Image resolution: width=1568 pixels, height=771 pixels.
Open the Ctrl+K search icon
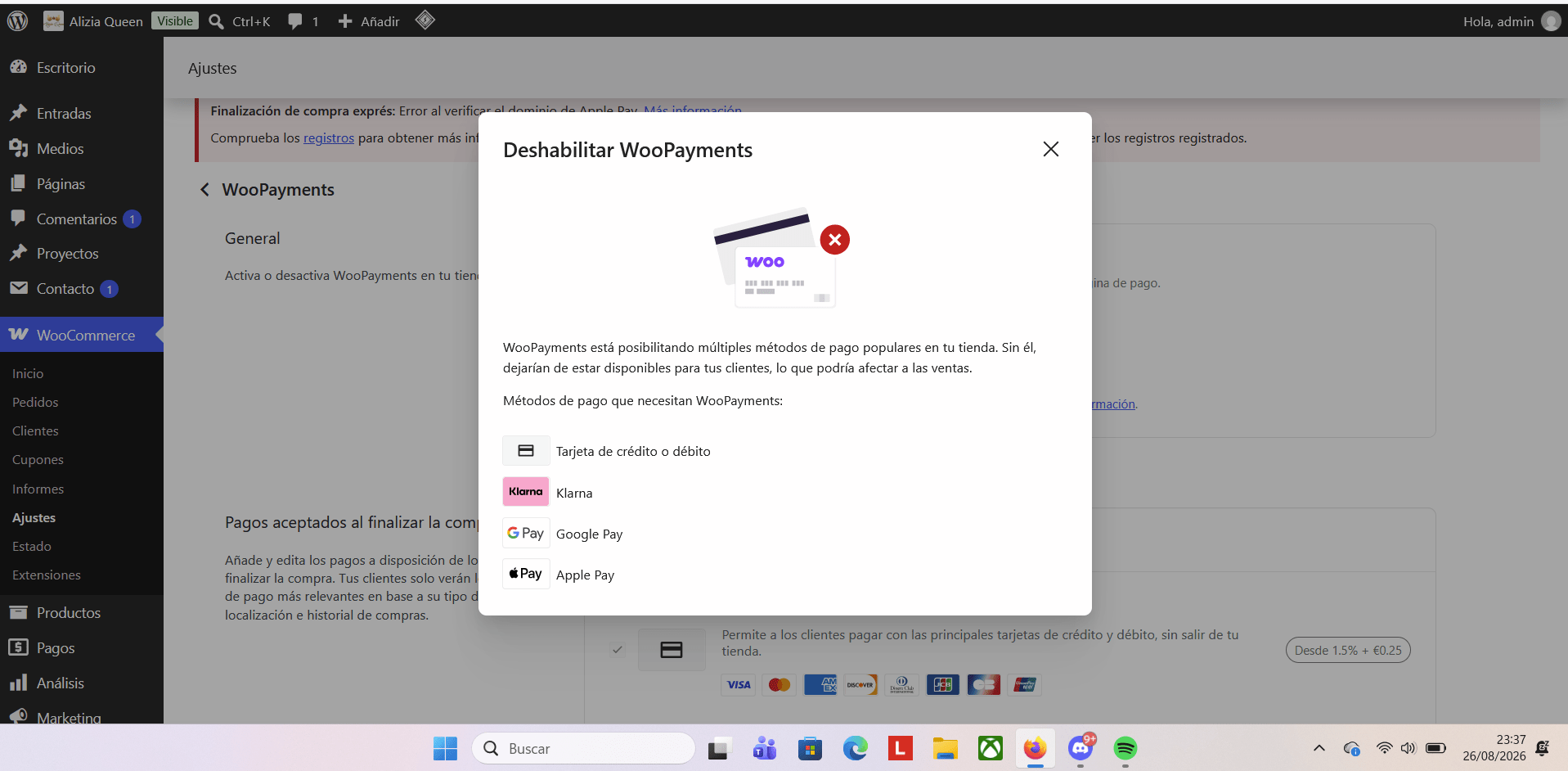pyautogui.click(x=217, y=21)
